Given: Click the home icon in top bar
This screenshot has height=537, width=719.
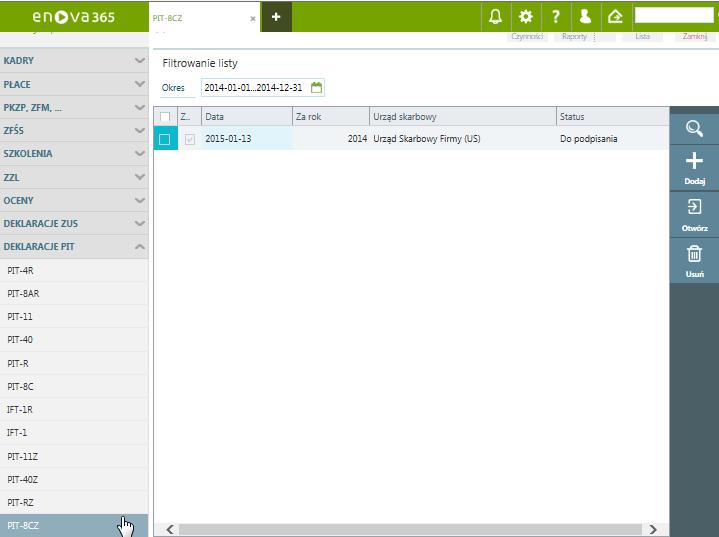Looking at the screenshot, I should (x=615, y=17).
